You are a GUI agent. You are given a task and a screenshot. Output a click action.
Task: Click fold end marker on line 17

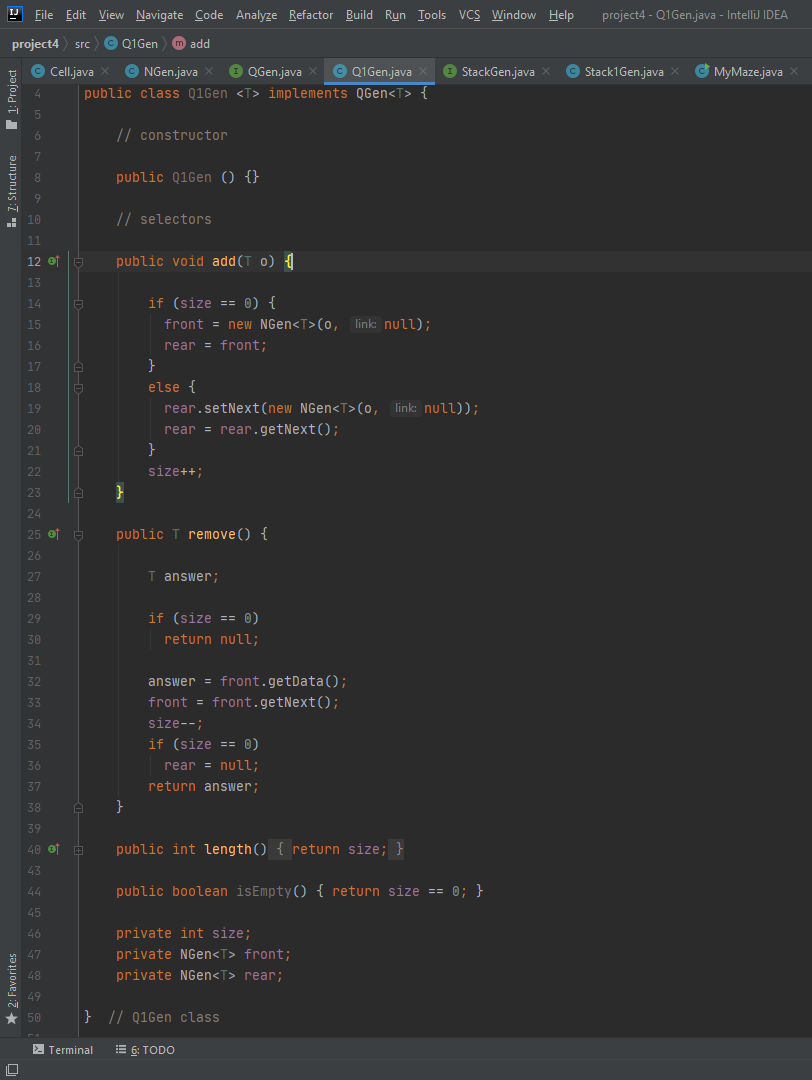pyautogui.click(x=79, y=366)
